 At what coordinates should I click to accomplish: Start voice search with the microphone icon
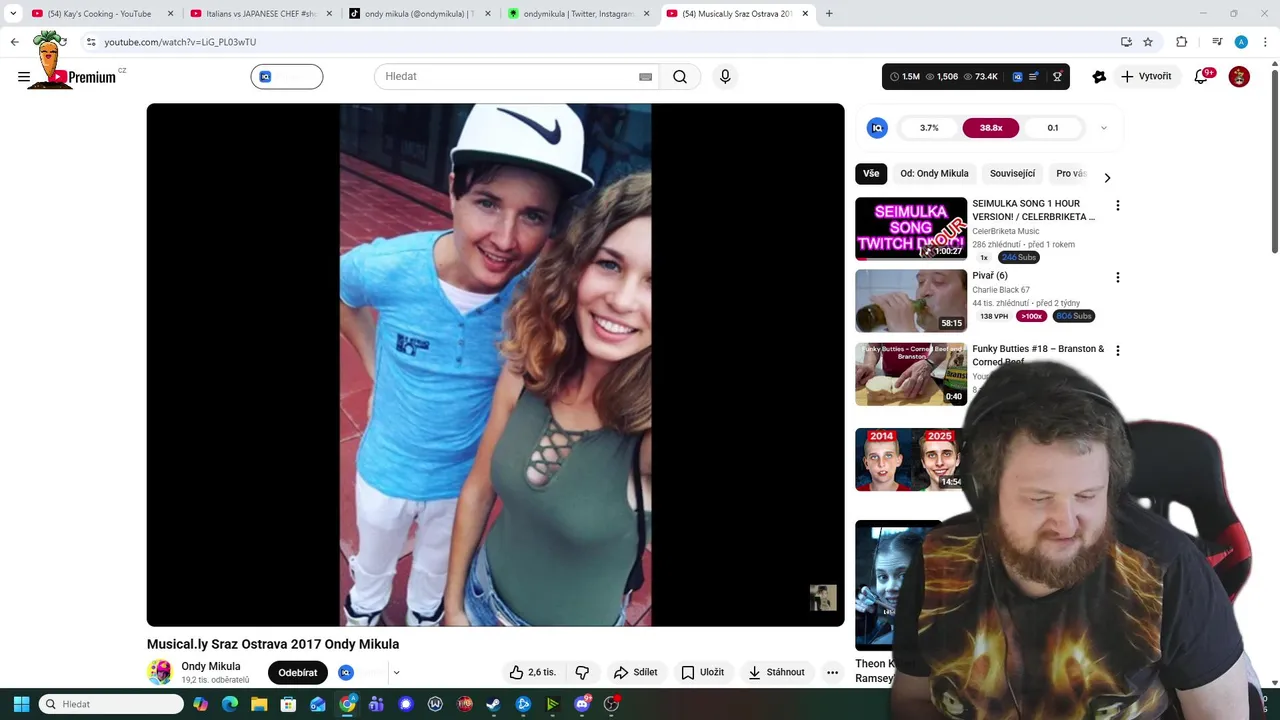pyautogui.click(x=725, y=77)
